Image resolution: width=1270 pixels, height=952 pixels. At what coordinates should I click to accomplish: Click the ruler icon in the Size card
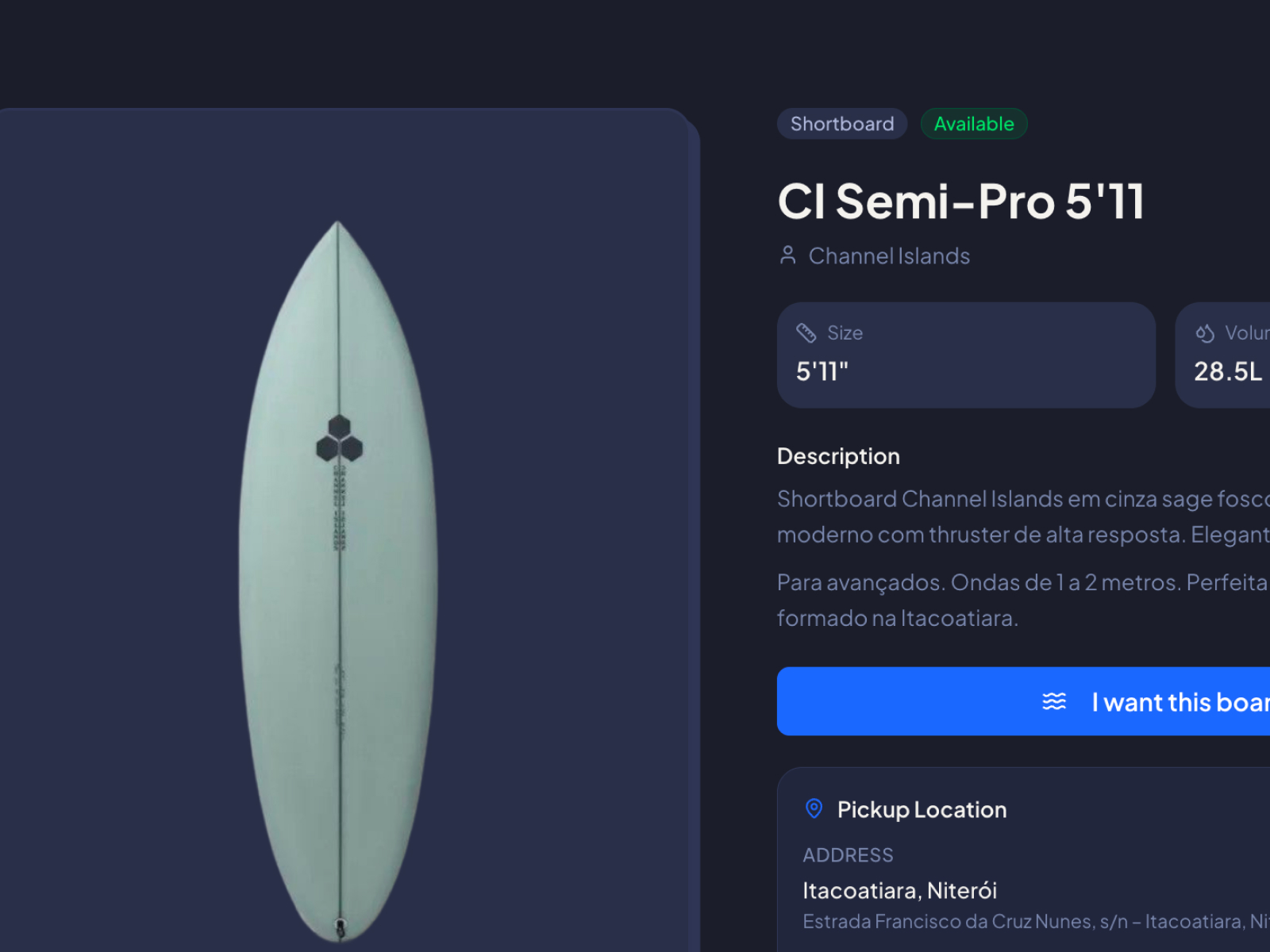click(x=806, y=333)
